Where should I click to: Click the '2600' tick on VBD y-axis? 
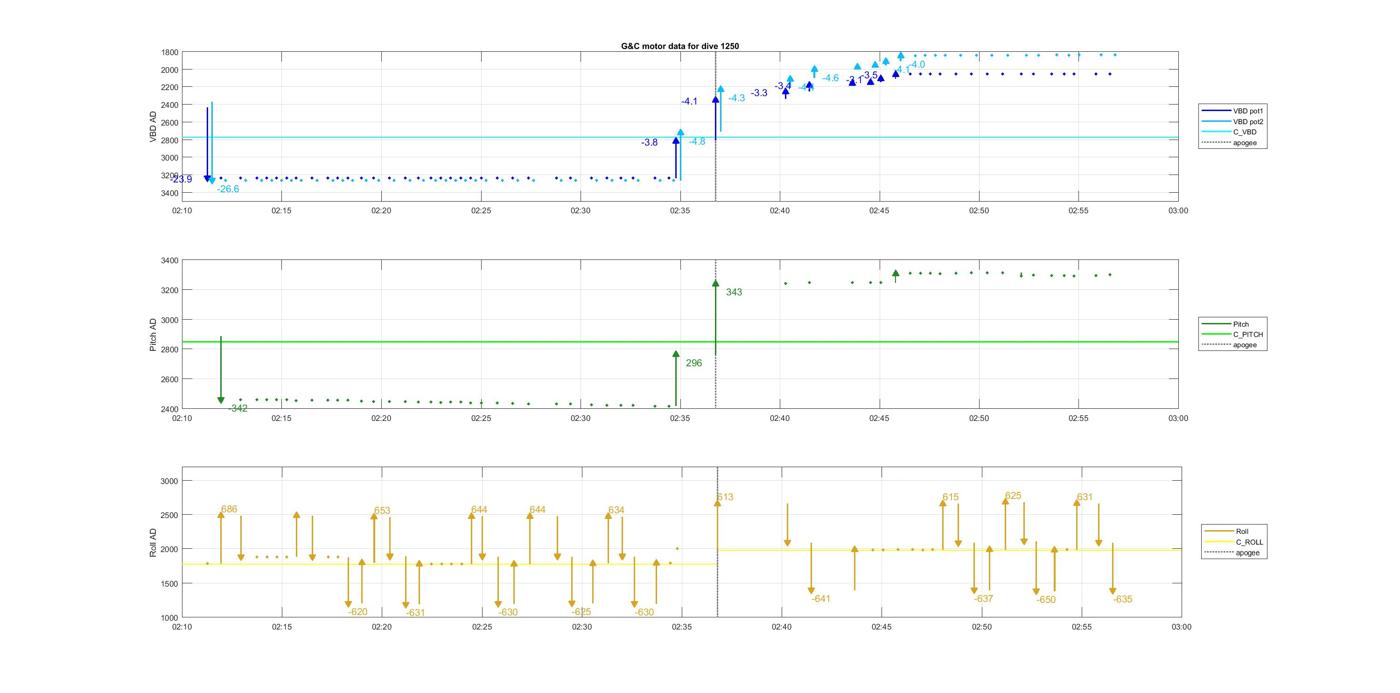tap(170, 123)
